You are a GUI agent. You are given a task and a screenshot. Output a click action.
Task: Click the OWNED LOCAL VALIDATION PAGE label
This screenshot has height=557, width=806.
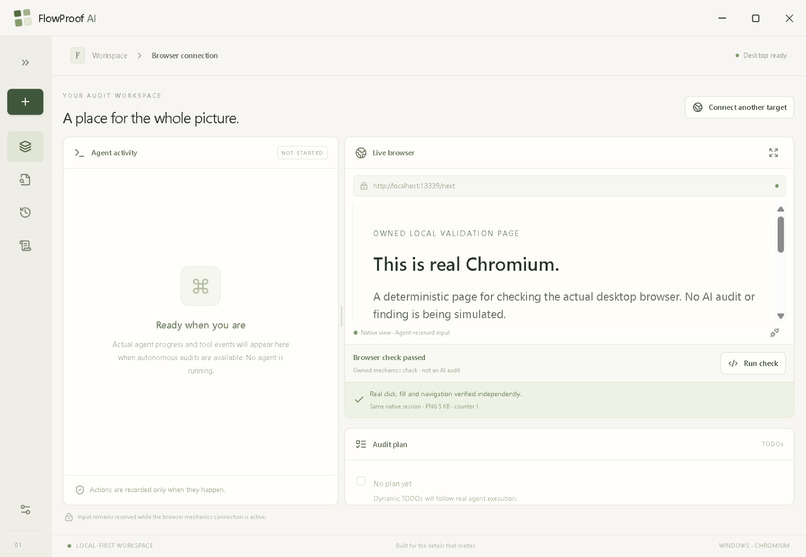coord(446,233)
